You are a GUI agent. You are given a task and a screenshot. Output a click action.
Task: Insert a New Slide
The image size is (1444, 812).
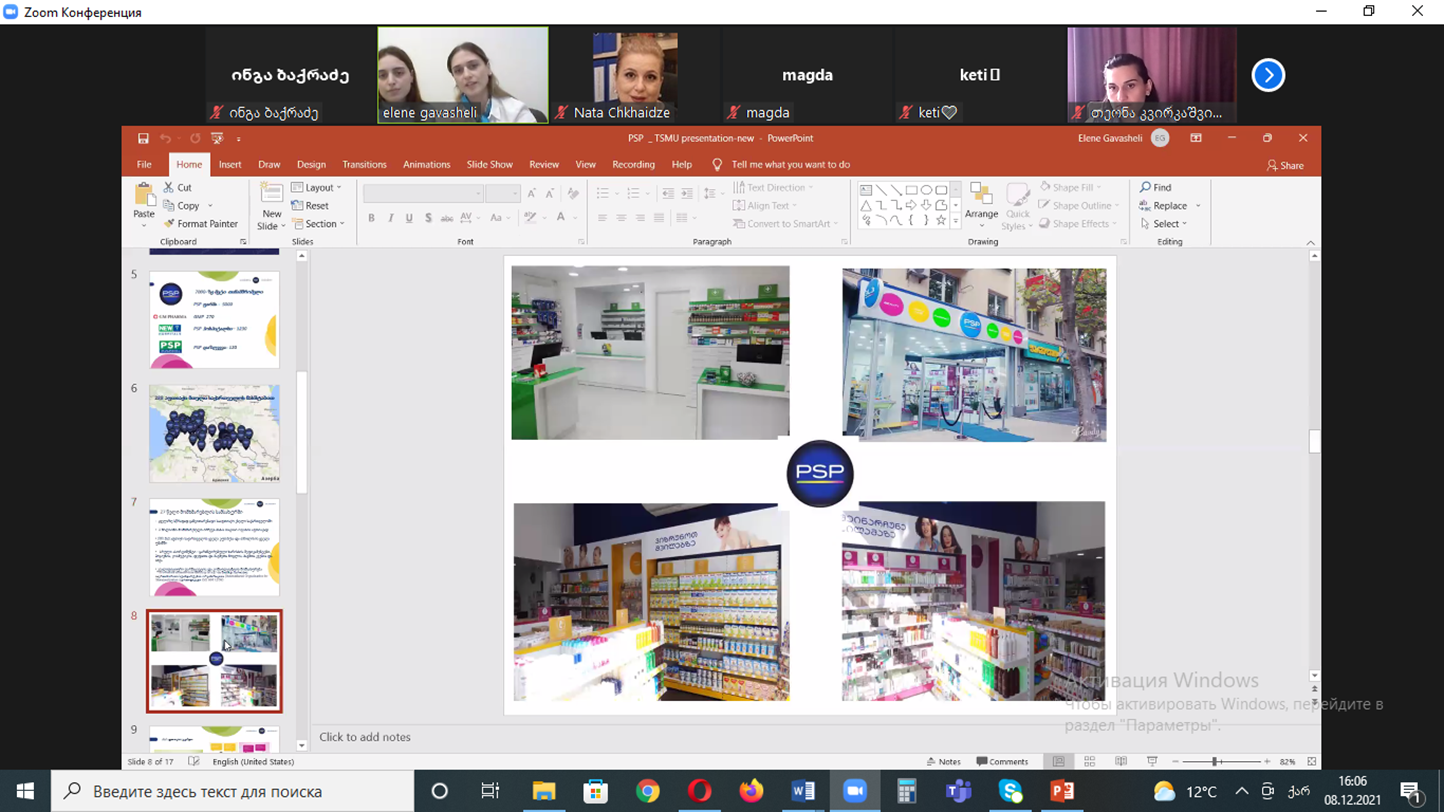click(x=271, y=207)
